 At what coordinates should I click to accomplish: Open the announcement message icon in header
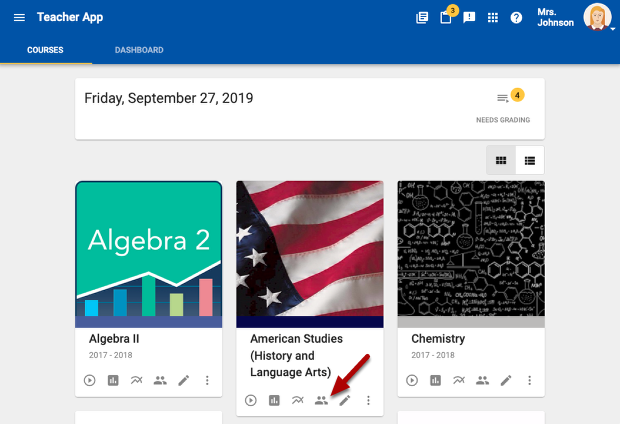tap(469, 18)
